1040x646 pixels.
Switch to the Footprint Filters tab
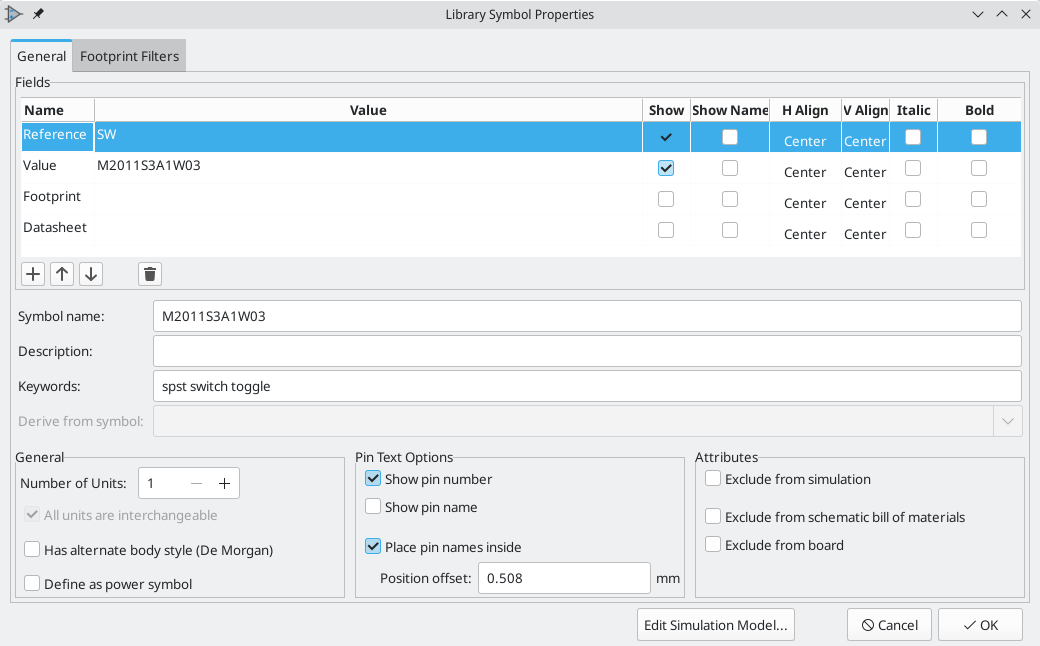[x=130, y=56]
